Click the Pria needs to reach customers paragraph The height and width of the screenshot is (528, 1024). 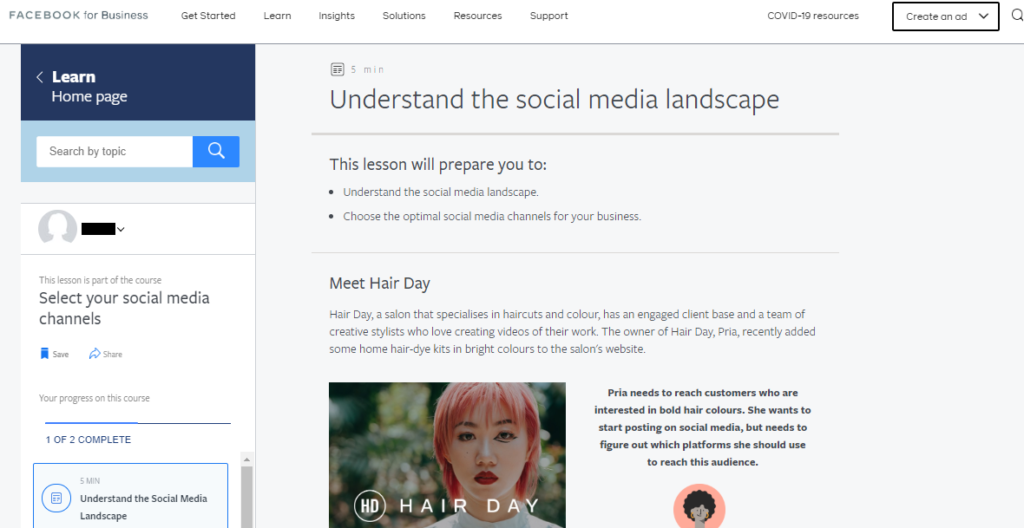coord(703,427)
